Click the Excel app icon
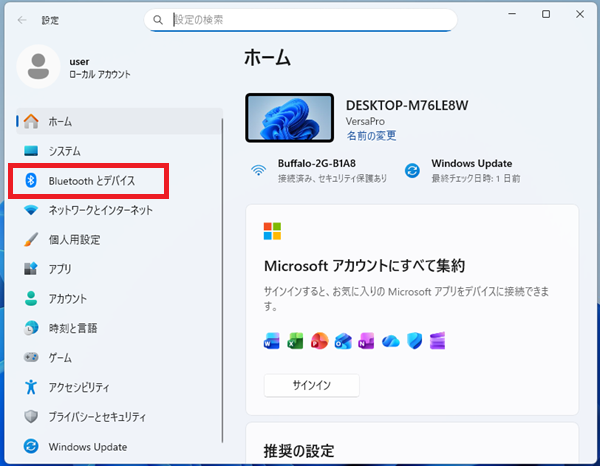This screenshot has height=466, width=600. click(295, 341)
